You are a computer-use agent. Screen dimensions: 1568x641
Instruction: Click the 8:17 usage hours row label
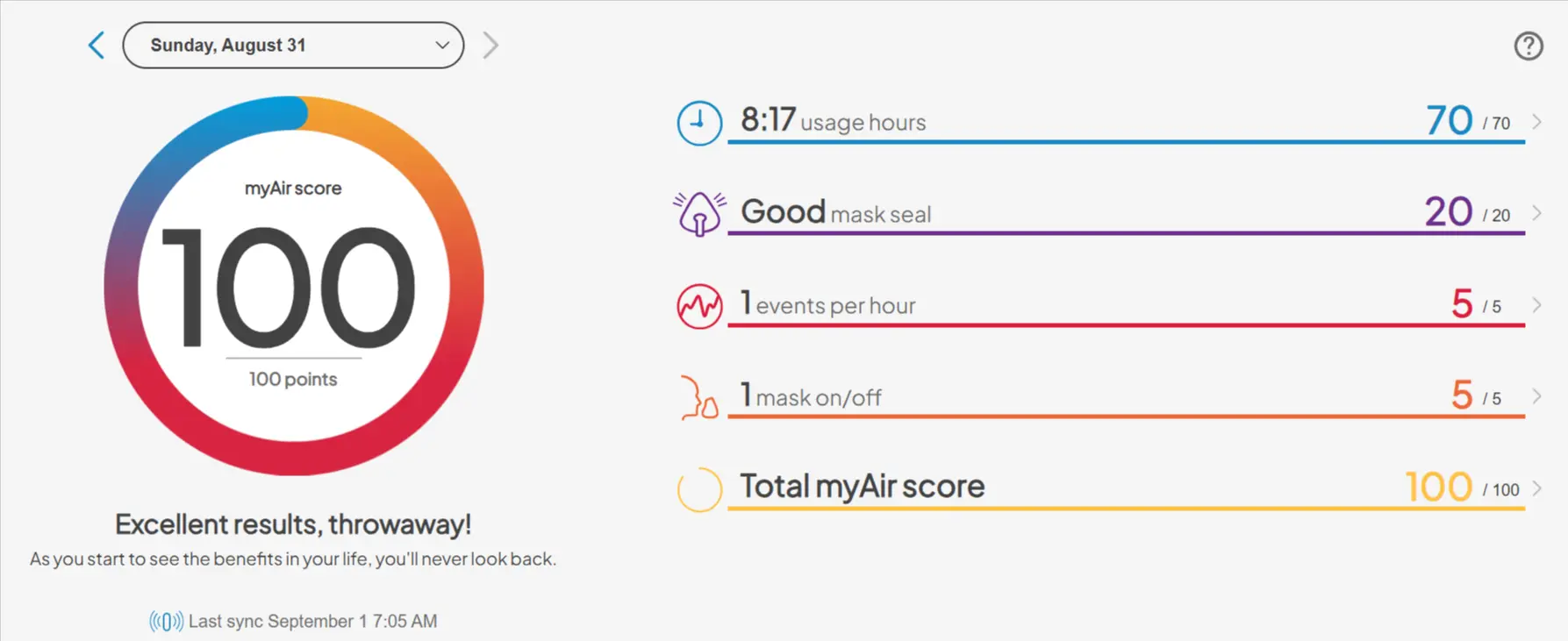pyautogui.click(x=833, y=121)
